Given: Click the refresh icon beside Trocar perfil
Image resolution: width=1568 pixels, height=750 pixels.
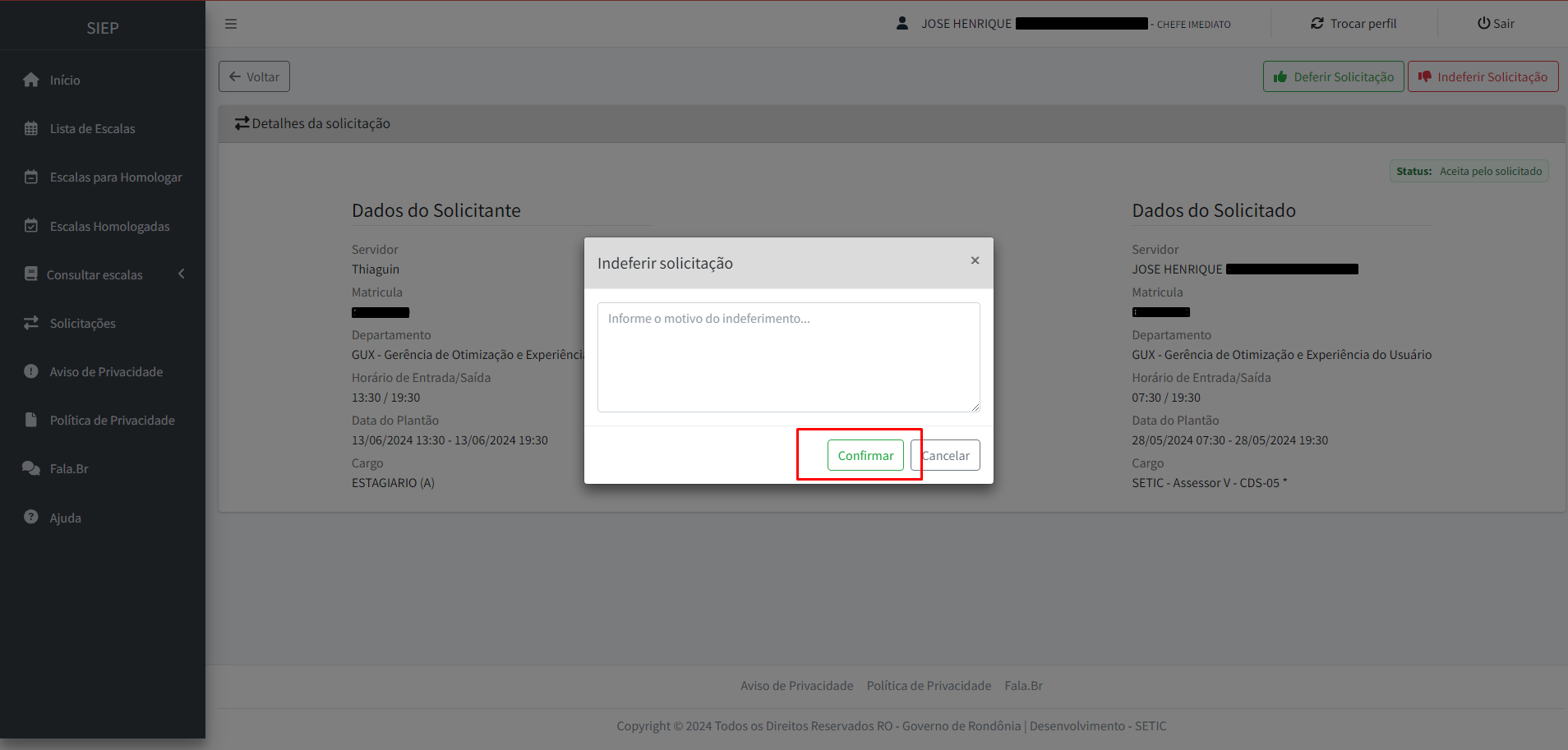Looking at the screenshot, I should pos(1317,23).
